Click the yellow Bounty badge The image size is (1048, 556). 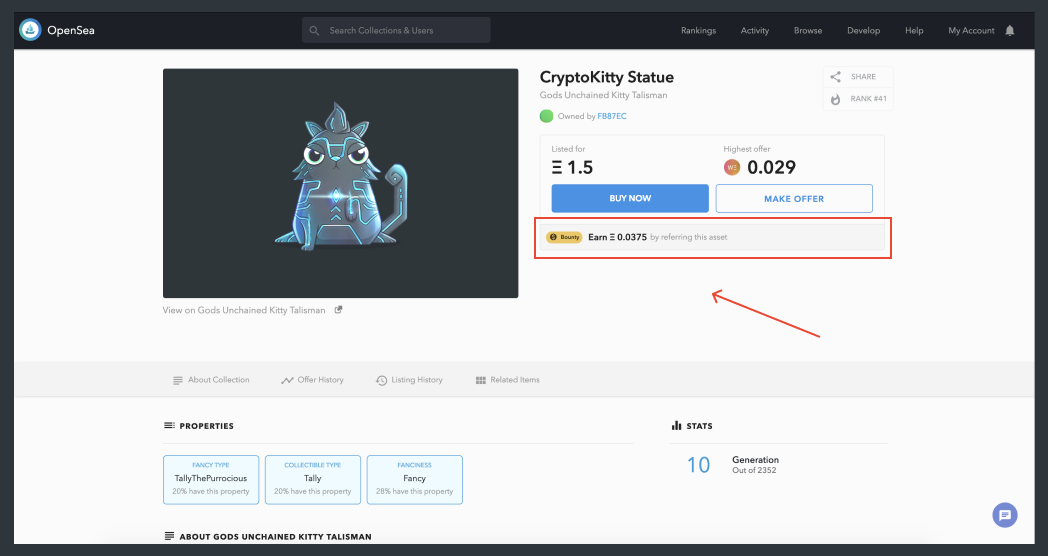point(564,237)
